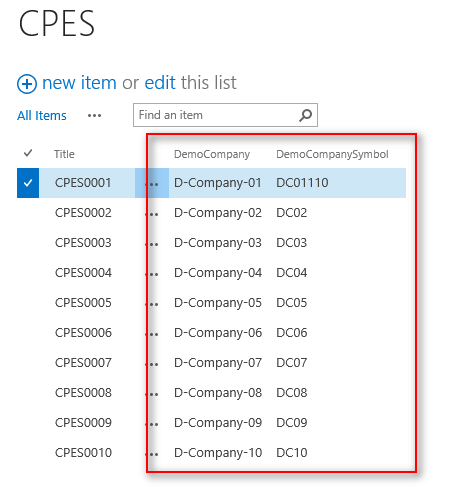Click the 'edit' this list link
This screenshot has width=466, height=487.
pos(160,83)
